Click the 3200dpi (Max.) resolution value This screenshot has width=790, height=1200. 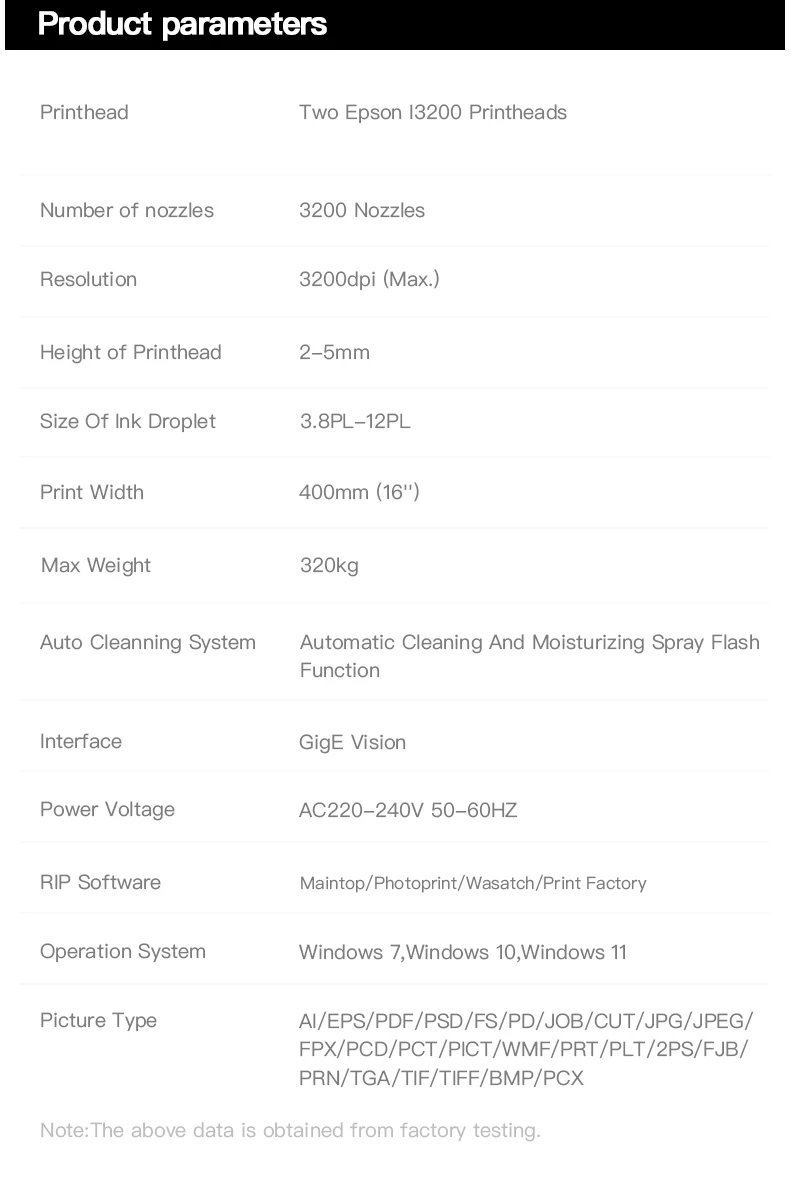369,279
